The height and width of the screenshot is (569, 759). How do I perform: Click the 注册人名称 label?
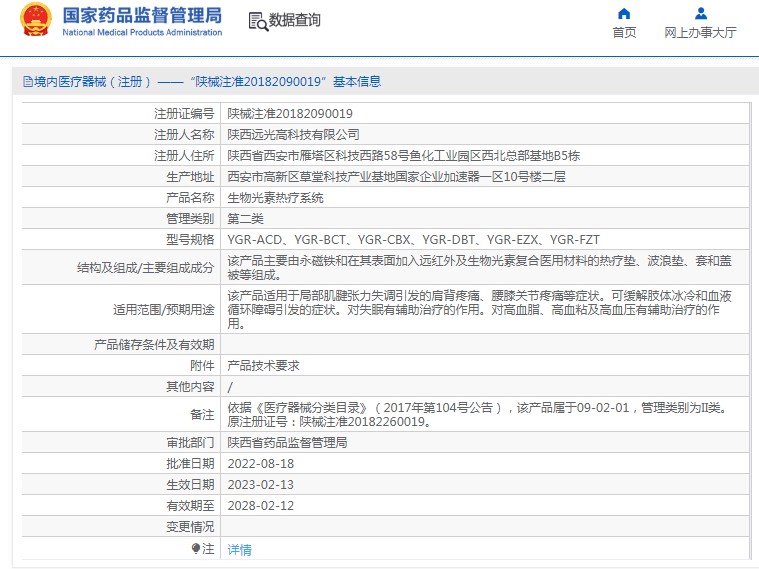[x=184, y=135]
